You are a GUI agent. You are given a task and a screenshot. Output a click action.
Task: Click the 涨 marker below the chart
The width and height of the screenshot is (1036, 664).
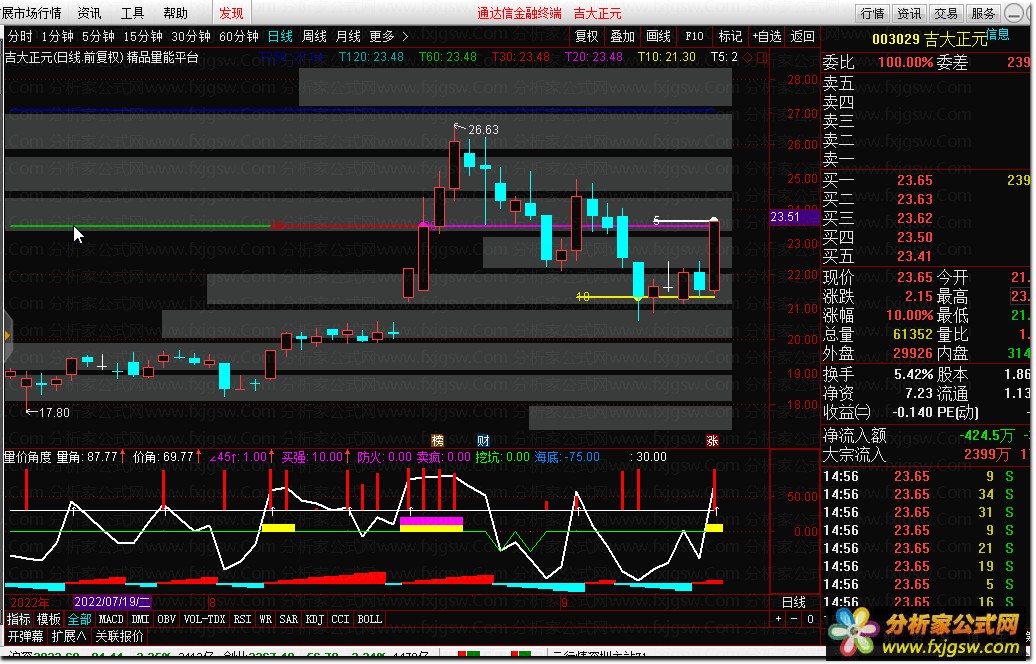click(x=712, y=440)
